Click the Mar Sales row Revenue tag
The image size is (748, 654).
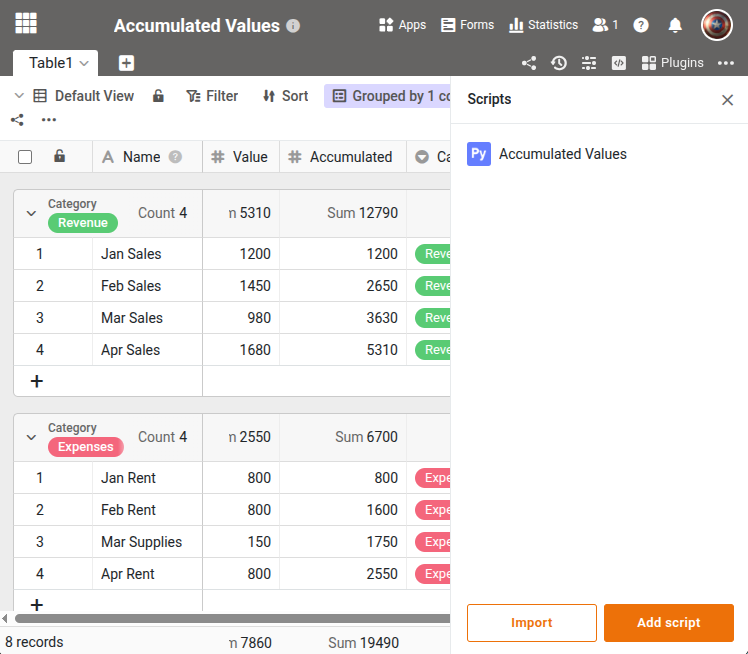[433, 318]
